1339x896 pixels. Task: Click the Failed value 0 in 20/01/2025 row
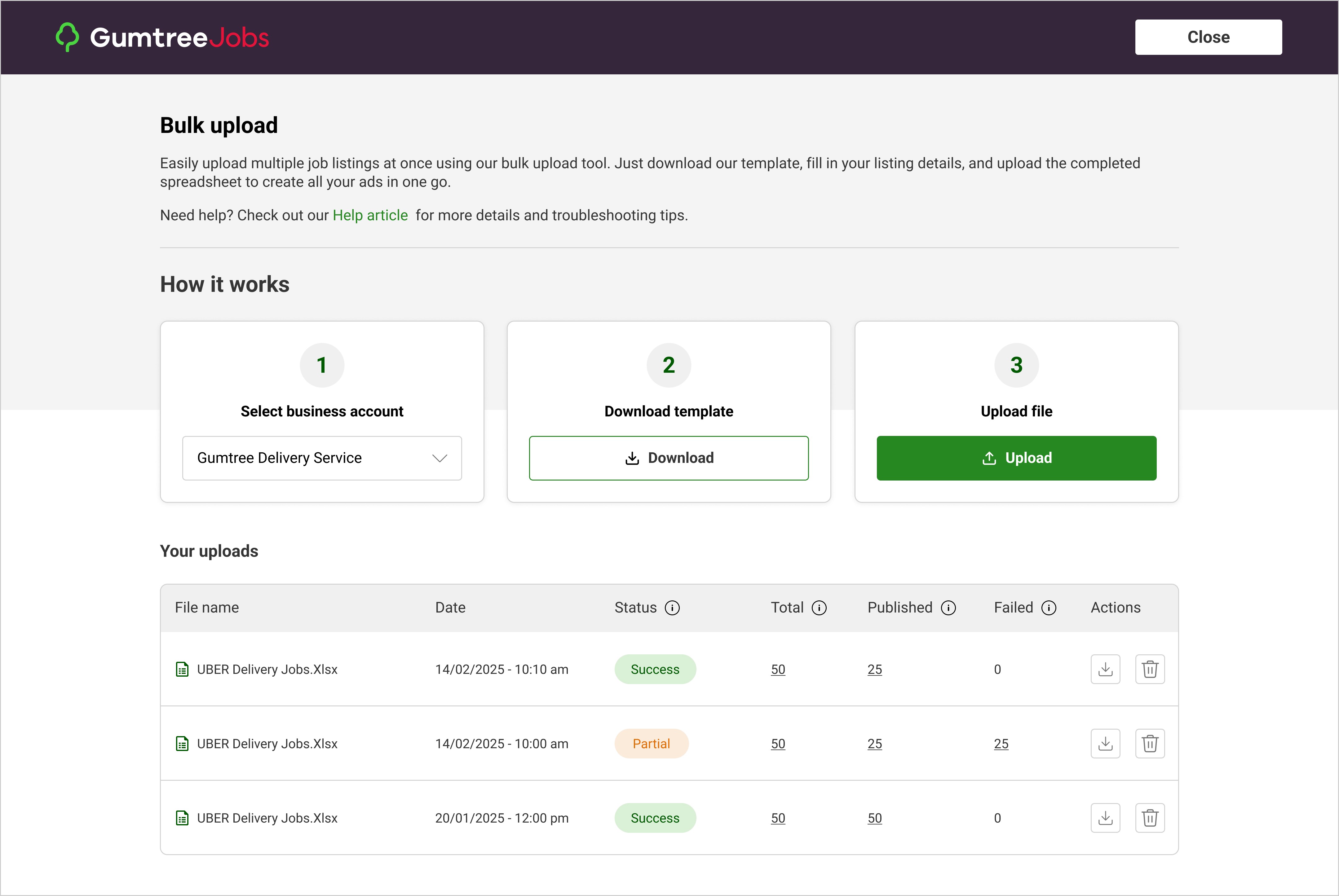[998, 818]
